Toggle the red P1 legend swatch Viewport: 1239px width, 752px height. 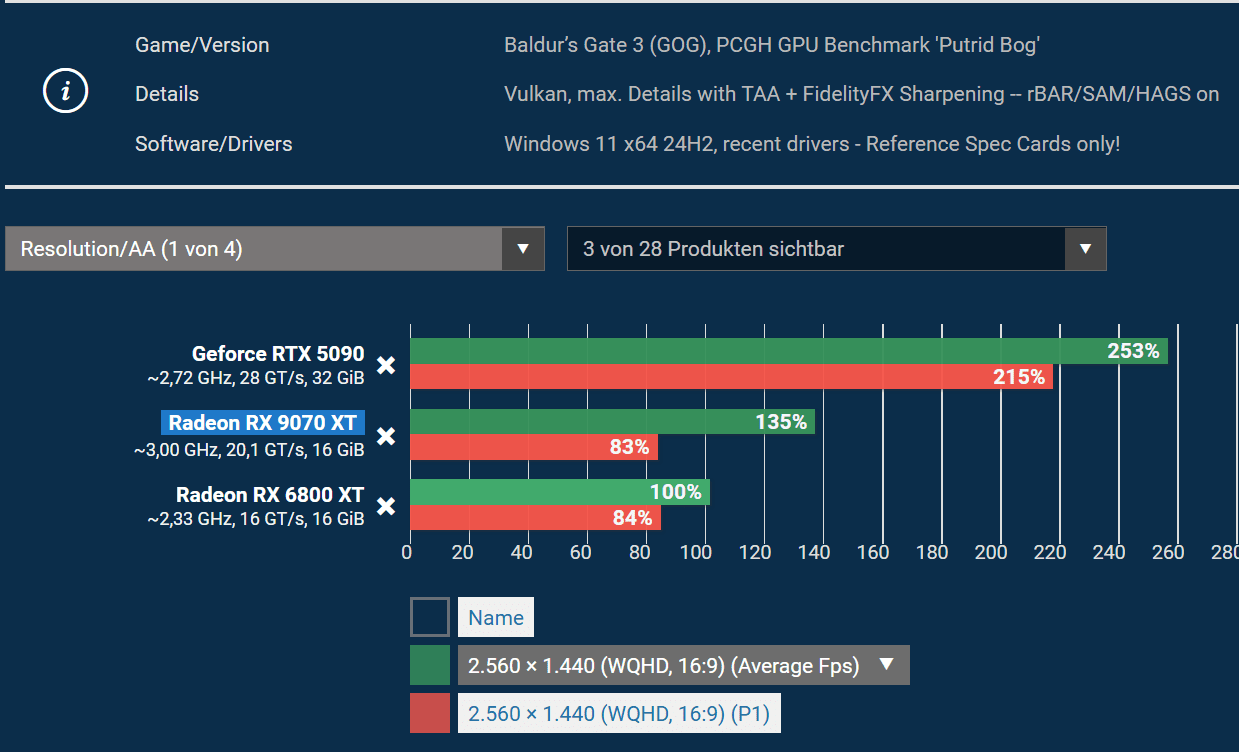[430, 714]
